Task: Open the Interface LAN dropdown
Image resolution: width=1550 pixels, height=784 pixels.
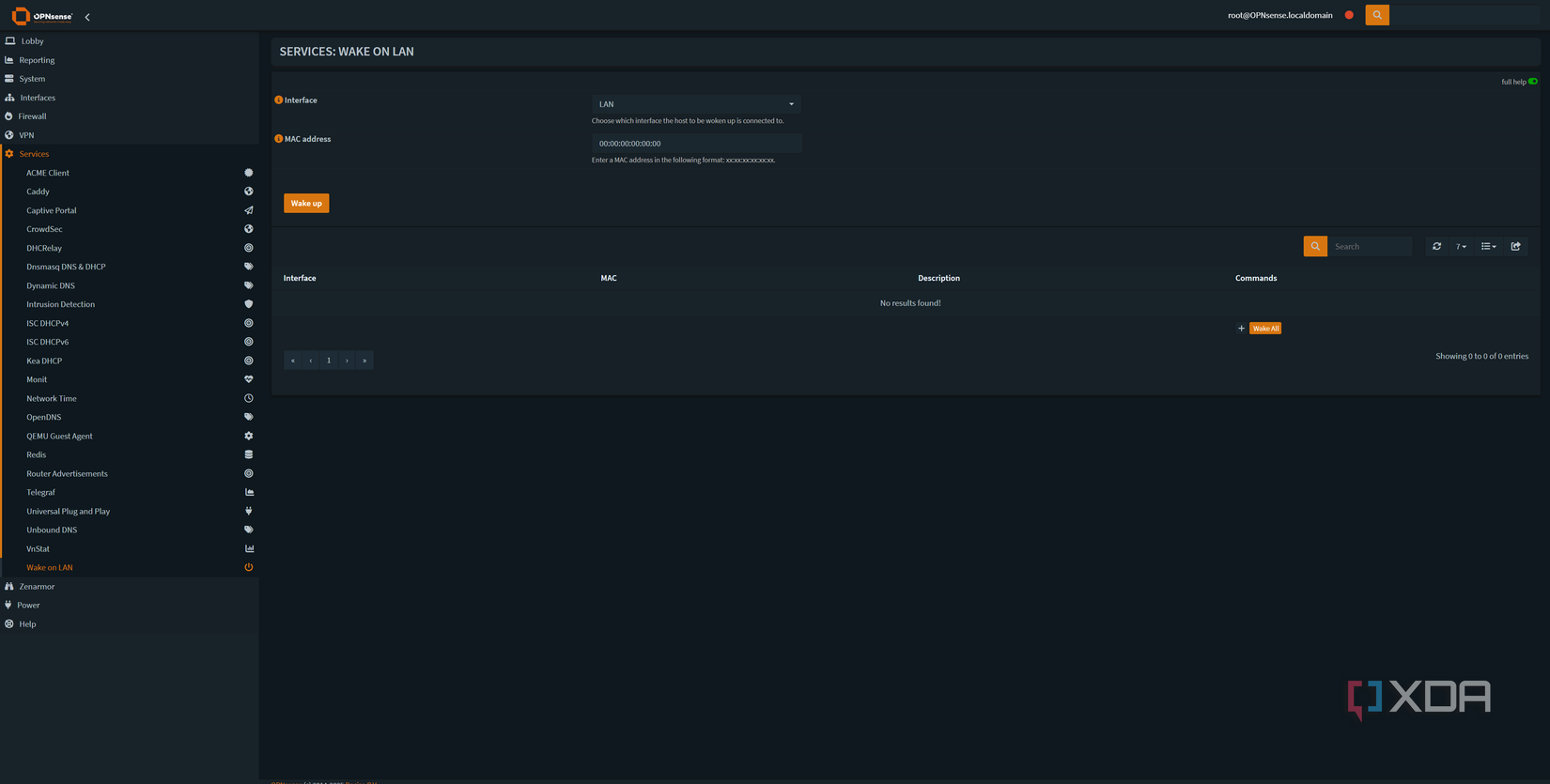Action: 696,104
